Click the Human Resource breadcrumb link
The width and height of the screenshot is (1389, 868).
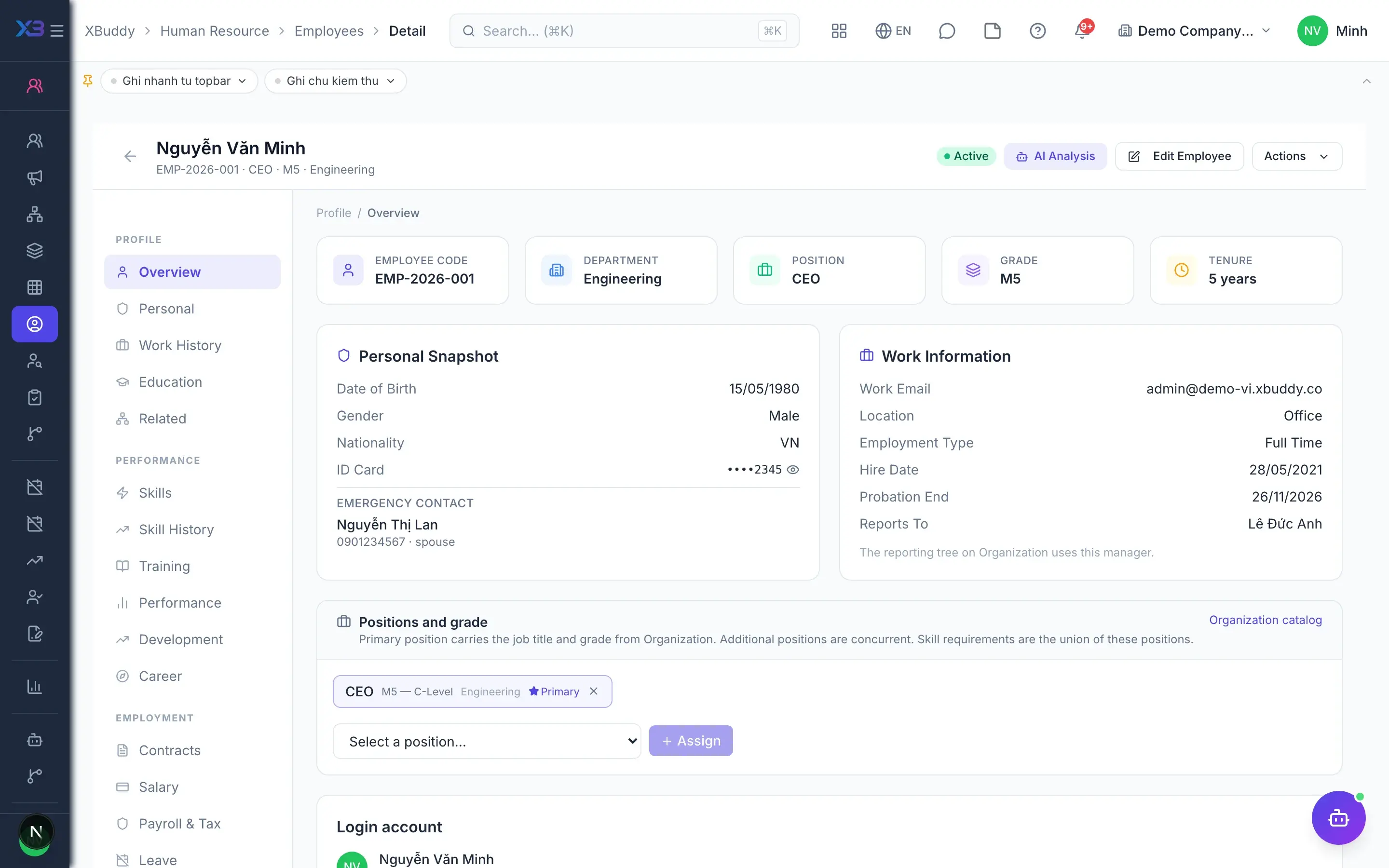(x=214, y=30)
